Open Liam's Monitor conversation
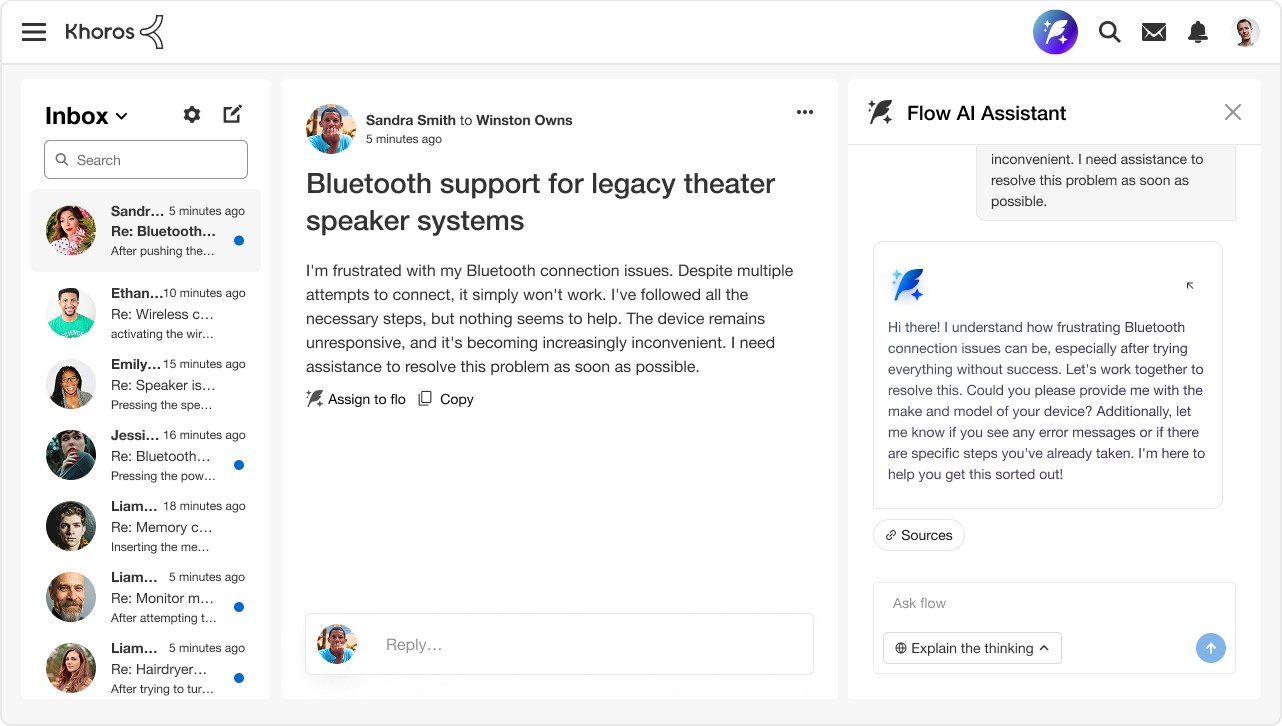The image size is (1282, 726). tap(146, 597)
